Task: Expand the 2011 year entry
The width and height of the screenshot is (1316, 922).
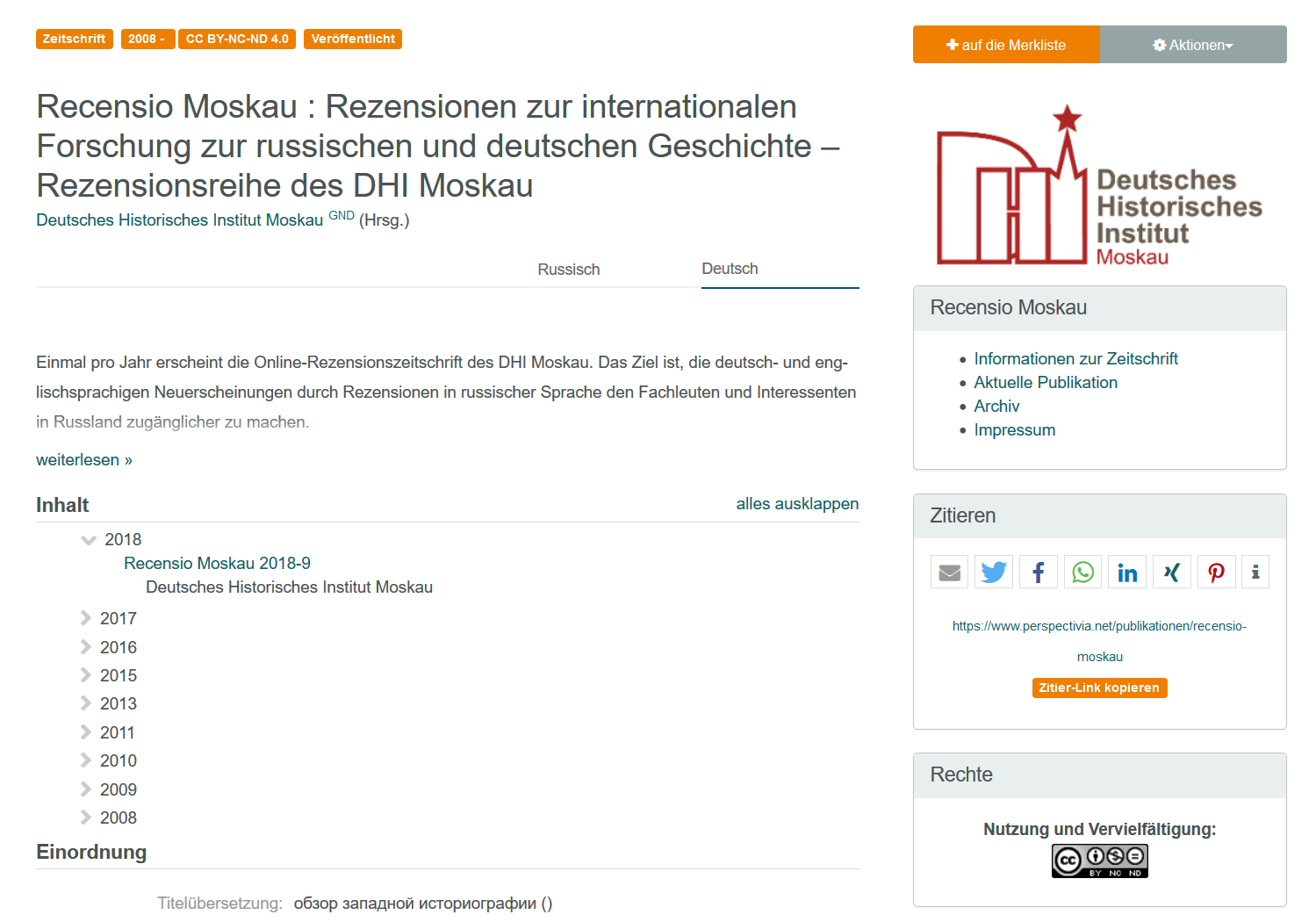Action: click(x=86, y=732)
